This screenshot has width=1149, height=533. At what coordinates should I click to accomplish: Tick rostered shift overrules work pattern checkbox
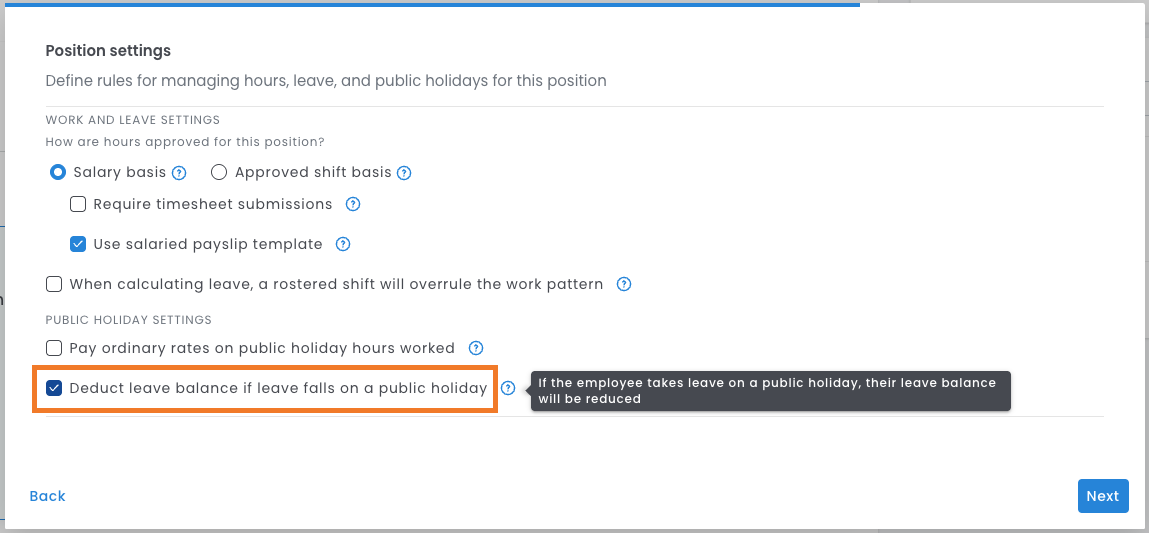[x=54, y=284]
